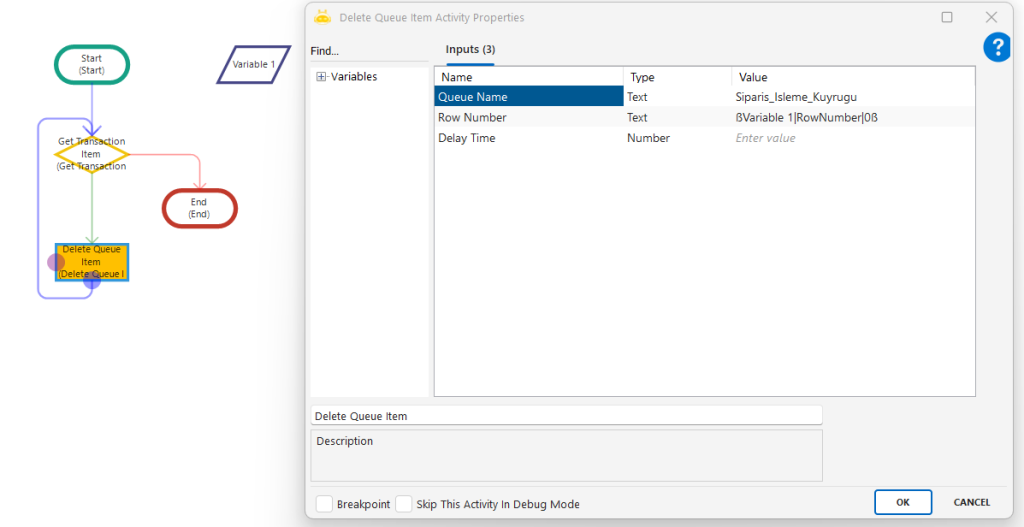Maximize the Activity Properties dialog
The image size is (1024, 527).
coord(947,17)
